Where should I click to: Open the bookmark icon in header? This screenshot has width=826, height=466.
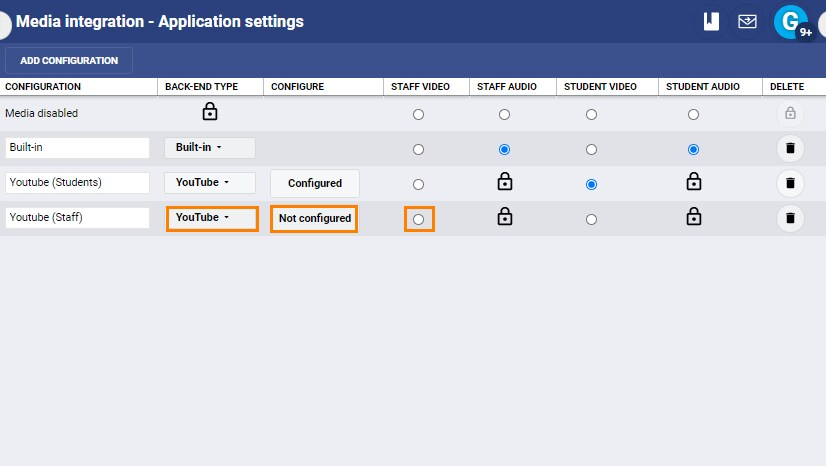click(x=711, y=22)
